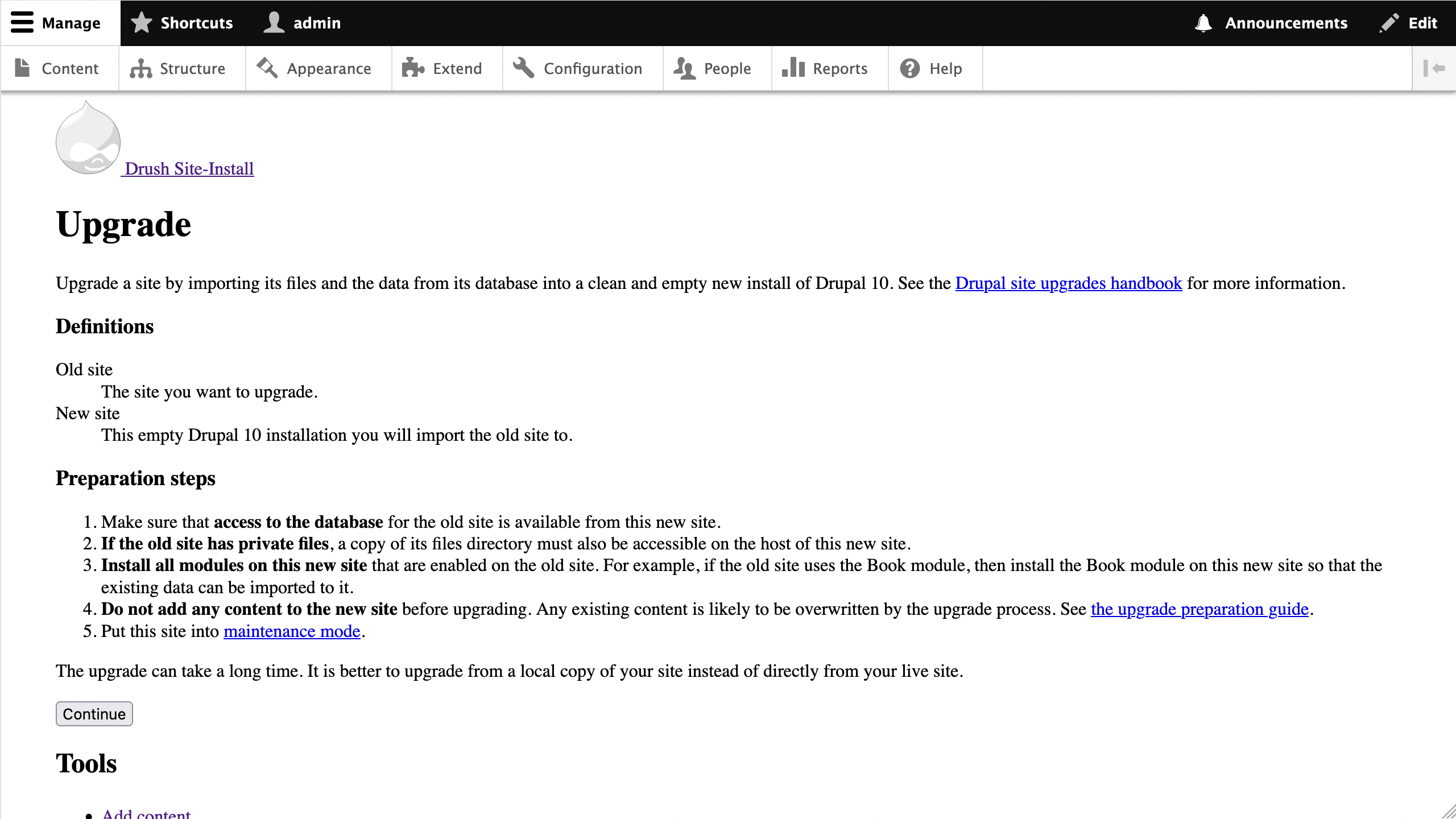Go to the Configuration menu
Image resolution: width=1456 pixels, height=819 pixels.
[x=593, y=68]
